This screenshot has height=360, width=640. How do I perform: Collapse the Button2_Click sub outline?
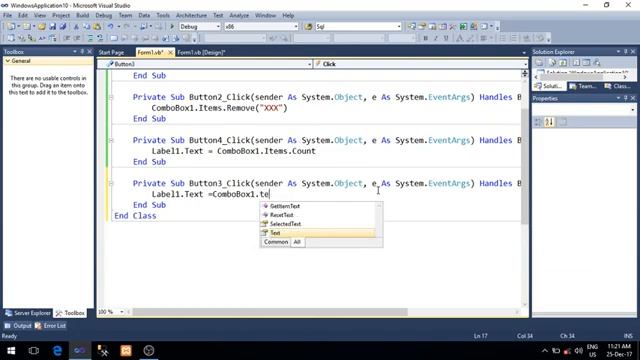tap(111, 97)
